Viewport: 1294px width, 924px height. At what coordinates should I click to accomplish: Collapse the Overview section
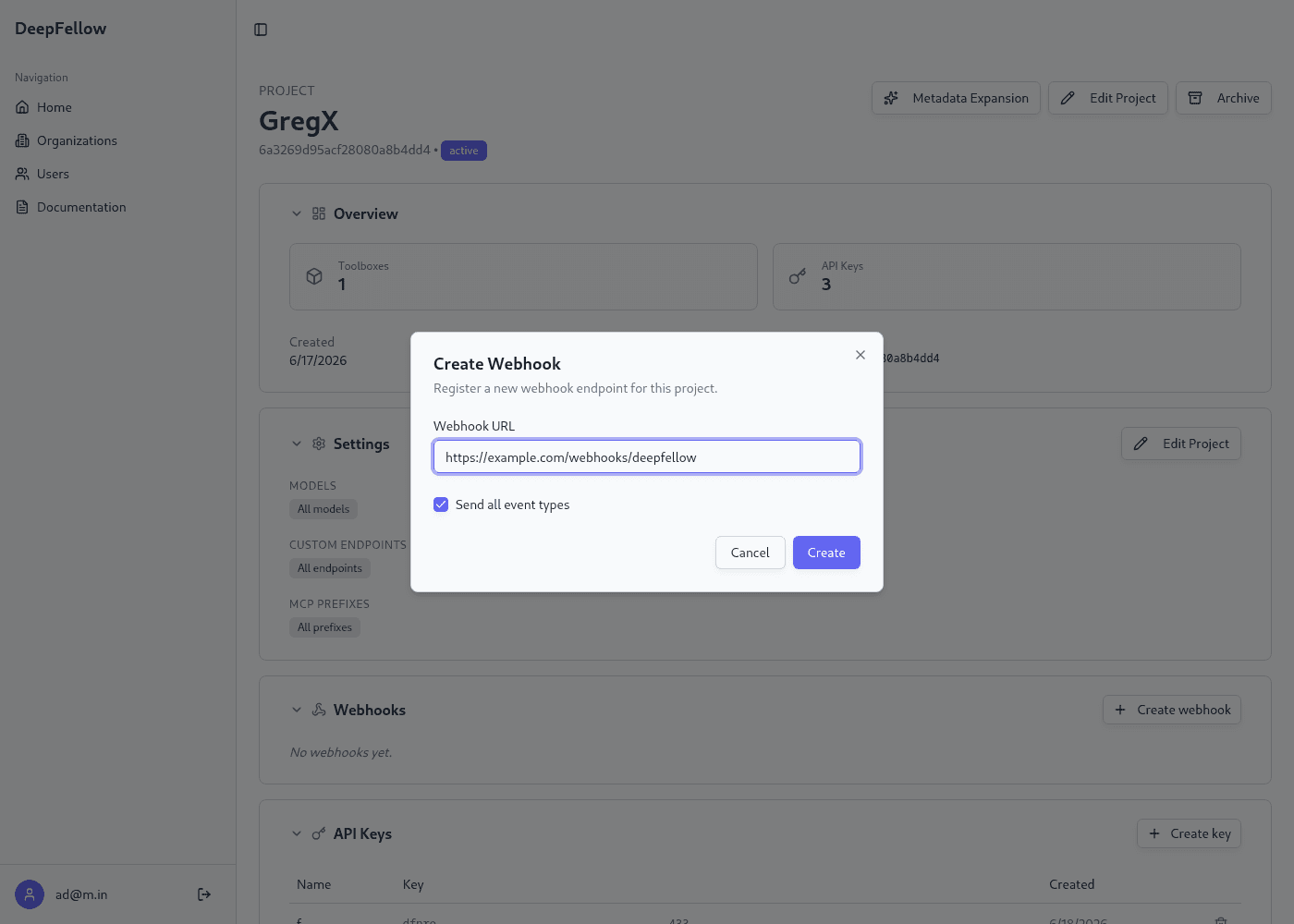pyautogui.click(x=297, y=213)
